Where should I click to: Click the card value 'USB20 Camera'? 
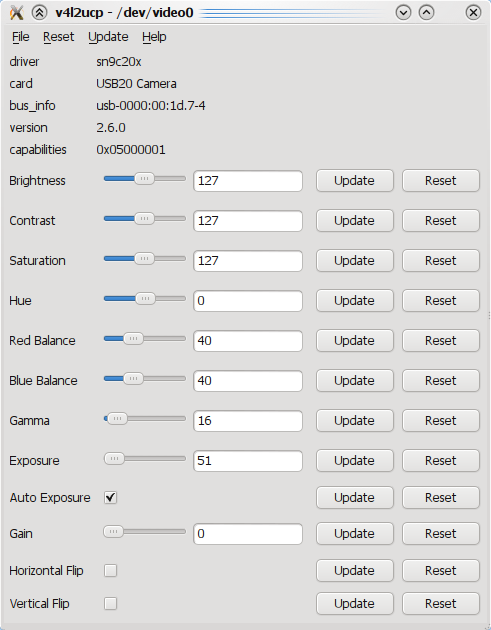(x=136, y=84)
